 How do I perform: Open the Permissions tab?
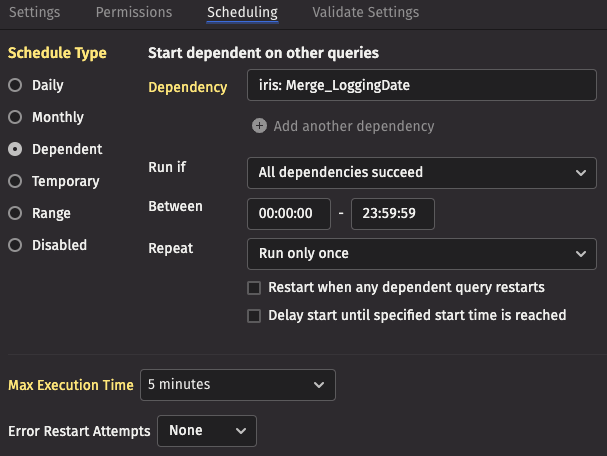click(134, 13)
